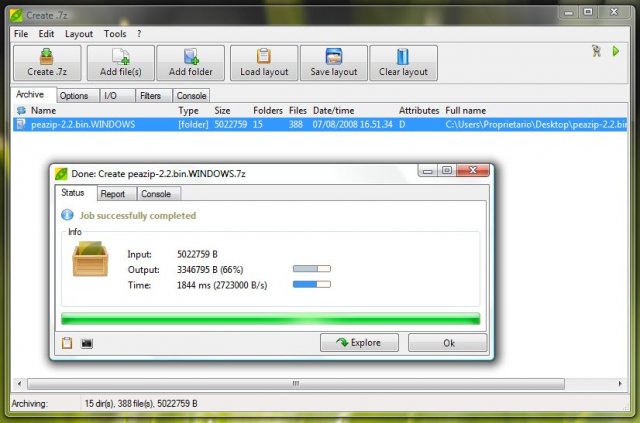
Task: Click Save layout toolbar button
Action: tap(334, 63)
